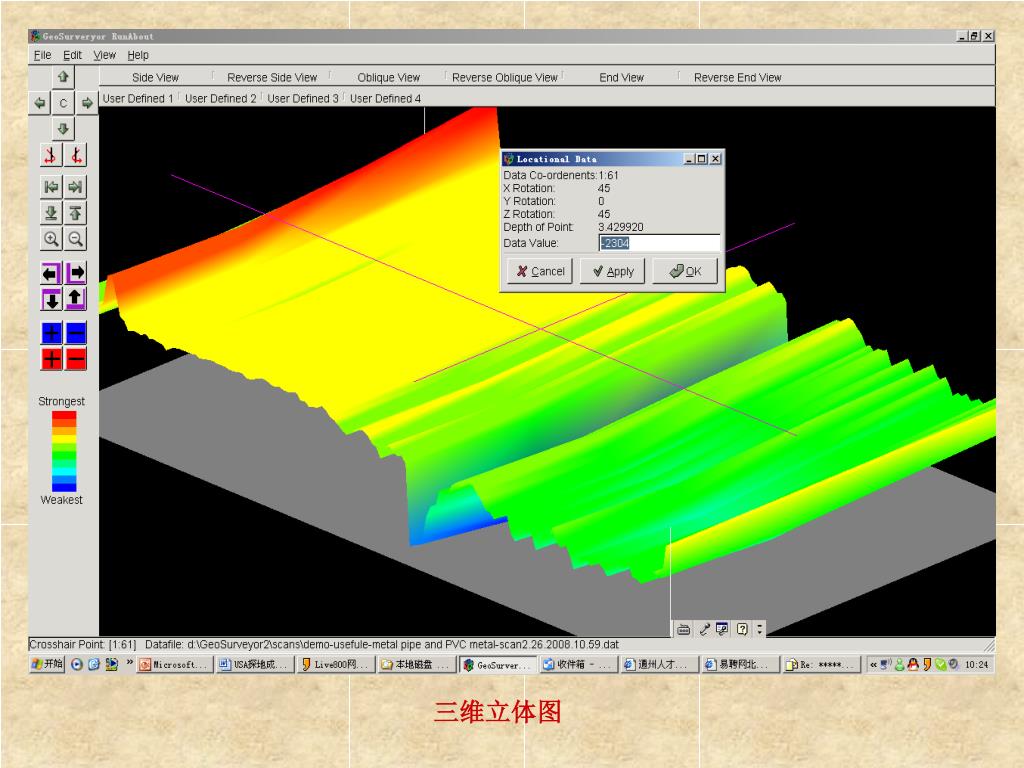Open the File menu

(x=42, y=55)
